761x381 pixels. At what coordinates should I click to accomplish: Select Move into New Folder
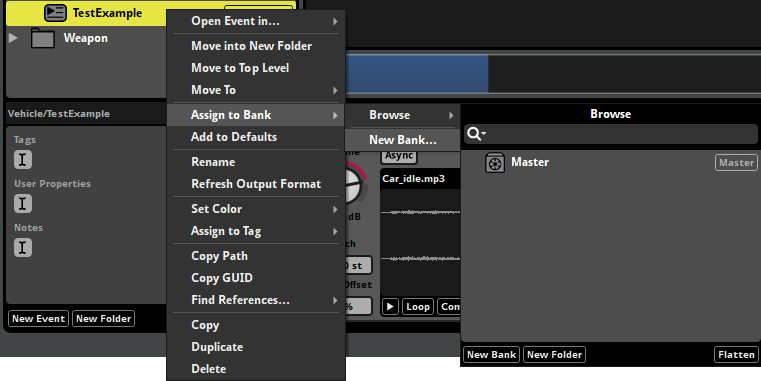point(256,46)
